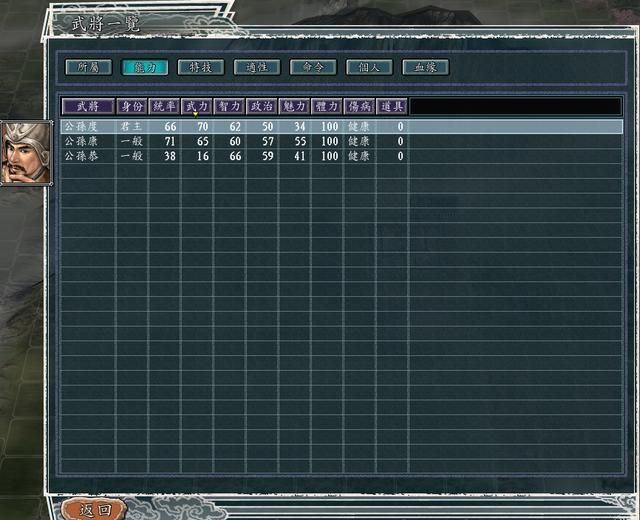Show the 個人 tab
Image resolution: width=640 pixels, height=520 pixels.
click(369, 67)
